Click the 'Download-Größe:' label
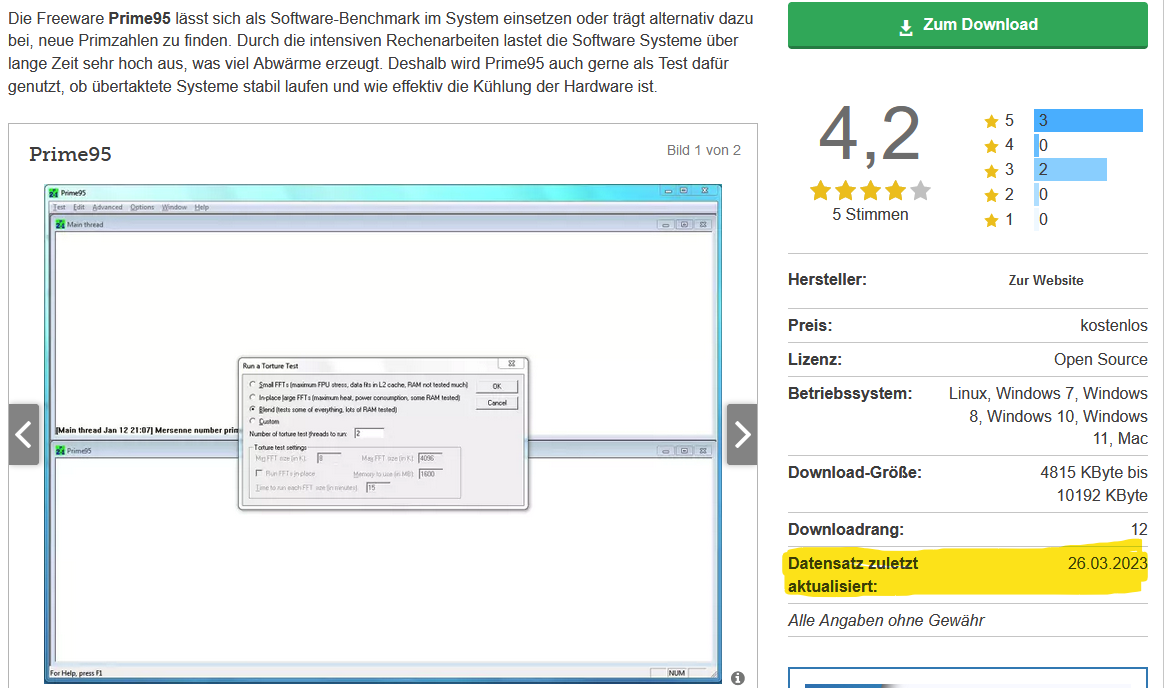The image size is (1164, 688). (854, 472)
